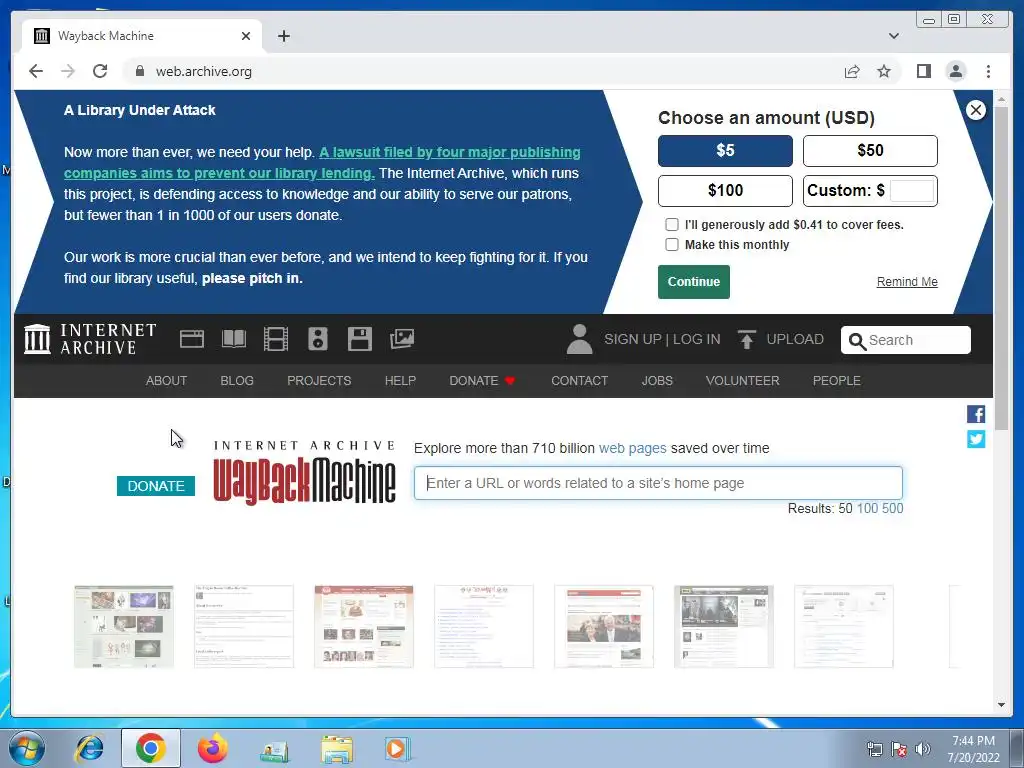Close the donation banner
The image size is (1024, 768).
(x=976, y=110)
